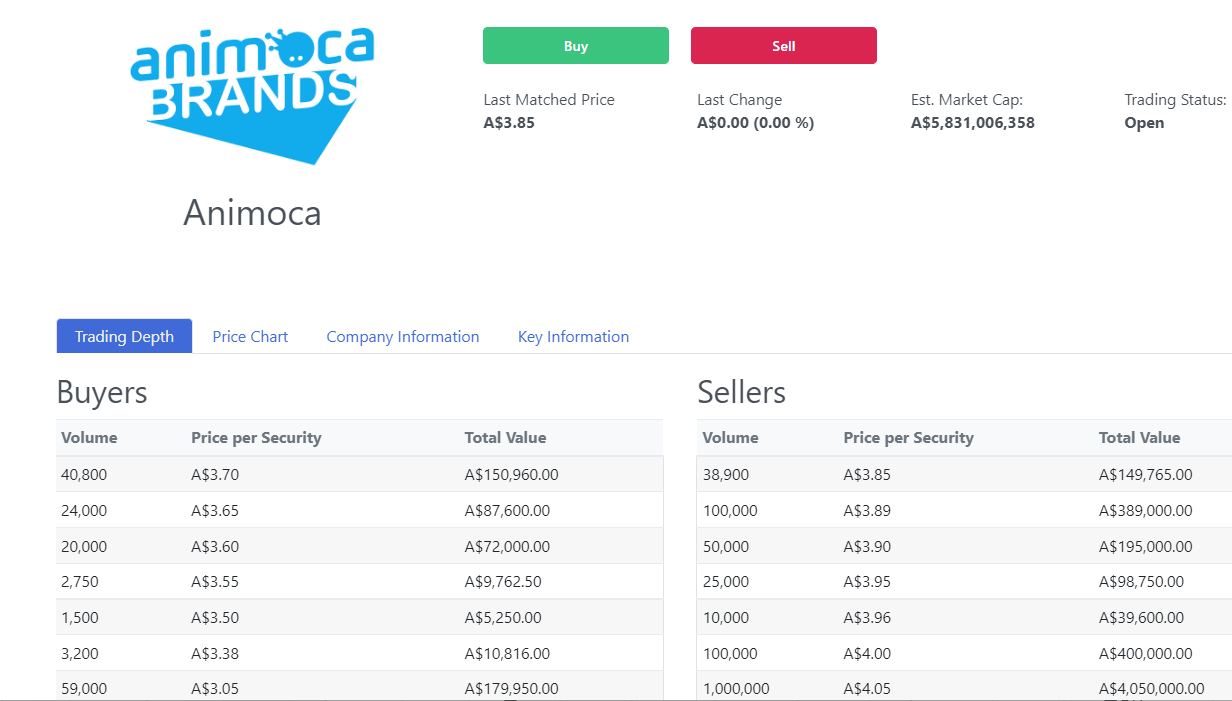Select seller volume 38,900
Screen dimensions: 1232x701
pyautogui.click(x=726, y=475)
